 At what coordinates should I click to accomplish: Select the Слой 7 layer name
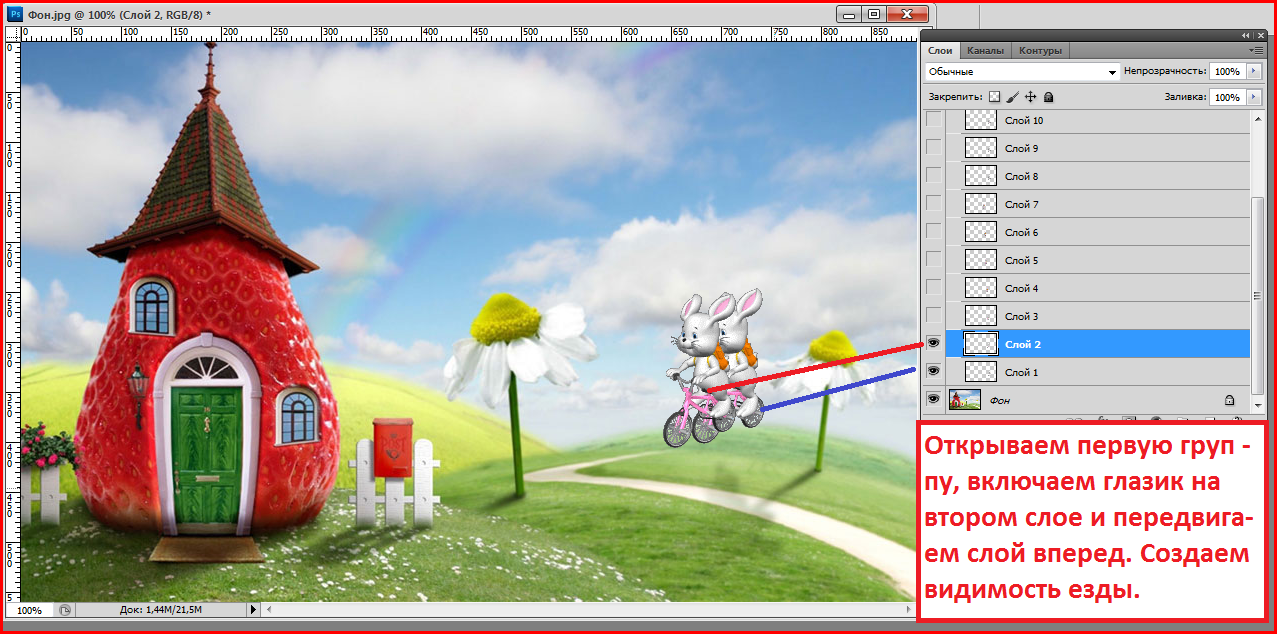(1022, 204)
